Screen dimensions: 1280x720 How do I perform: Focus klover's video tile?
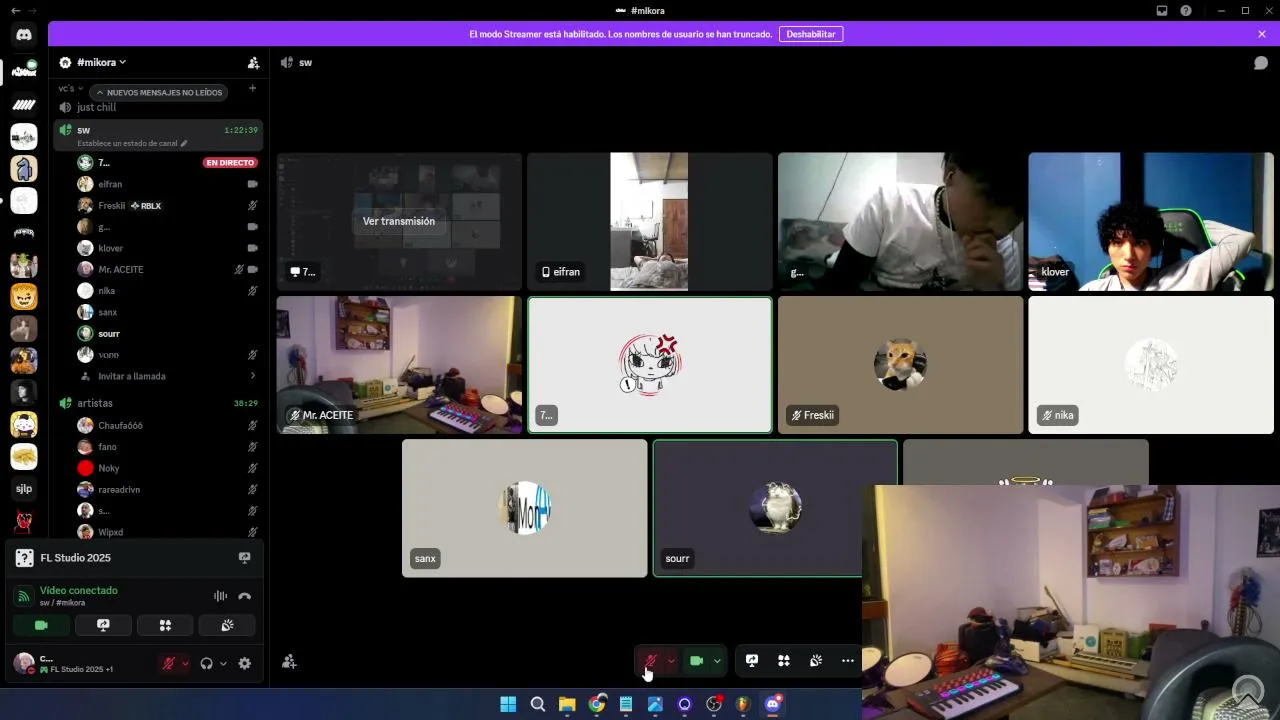tap(1151, 222)
